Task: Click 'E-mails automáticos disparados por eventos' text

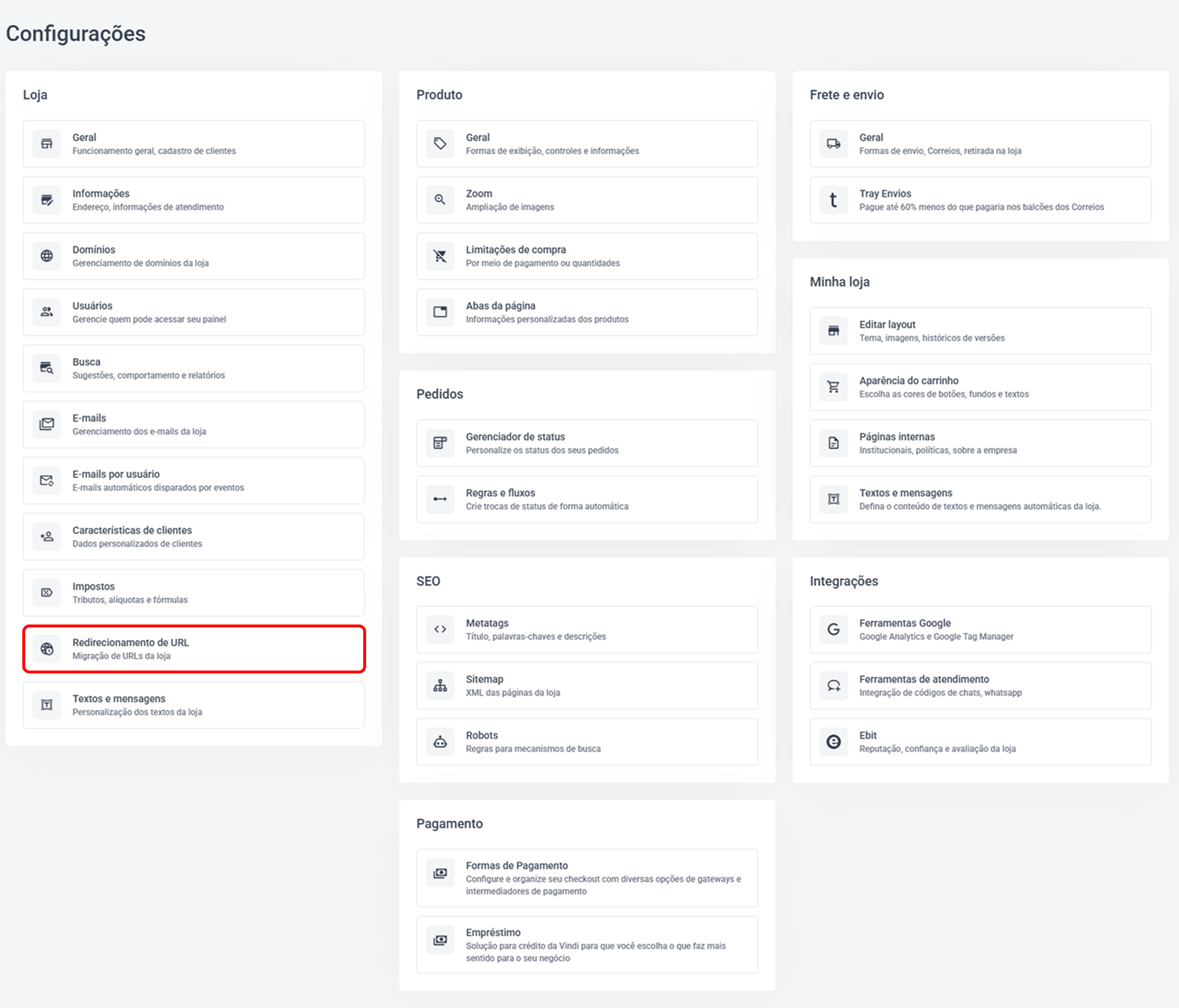Action: coord(158,488)
